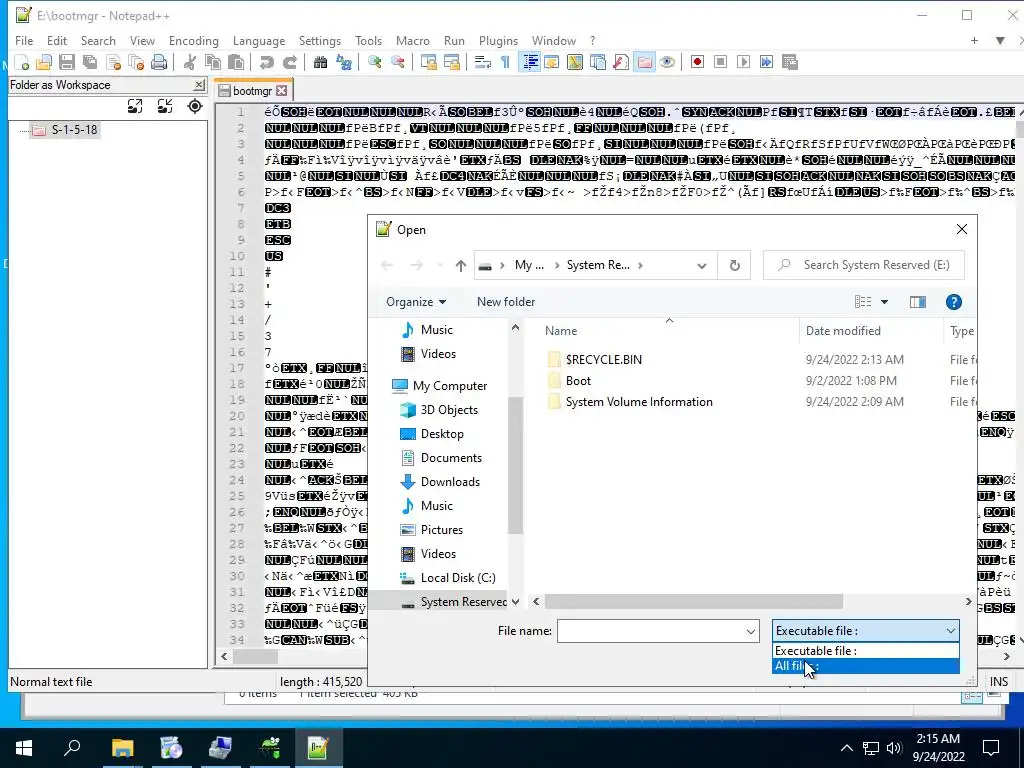
Task: Refresh the Open dialog folder listing
Action: tap(735, 265)
